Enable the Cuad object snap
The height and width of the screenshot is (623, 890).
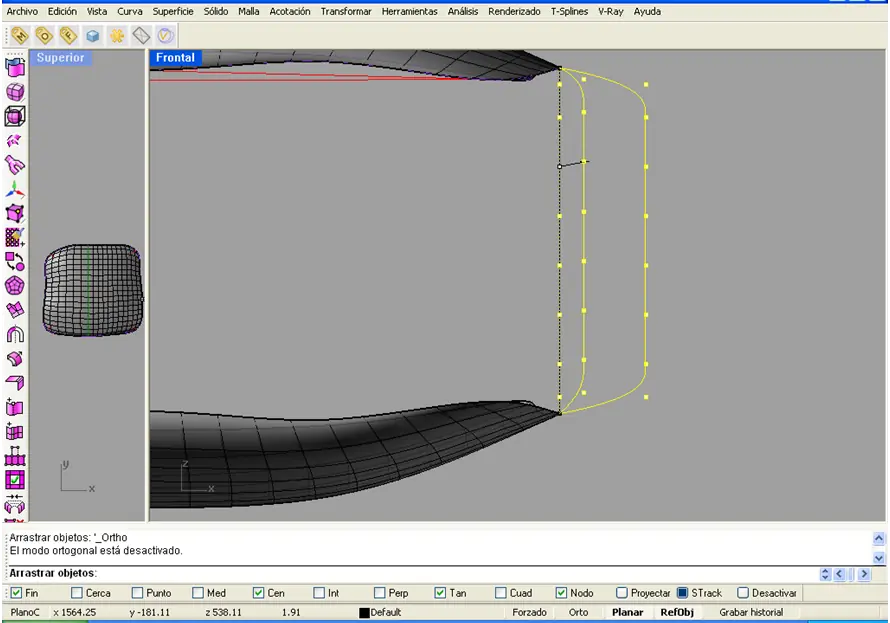click(501, 593)
